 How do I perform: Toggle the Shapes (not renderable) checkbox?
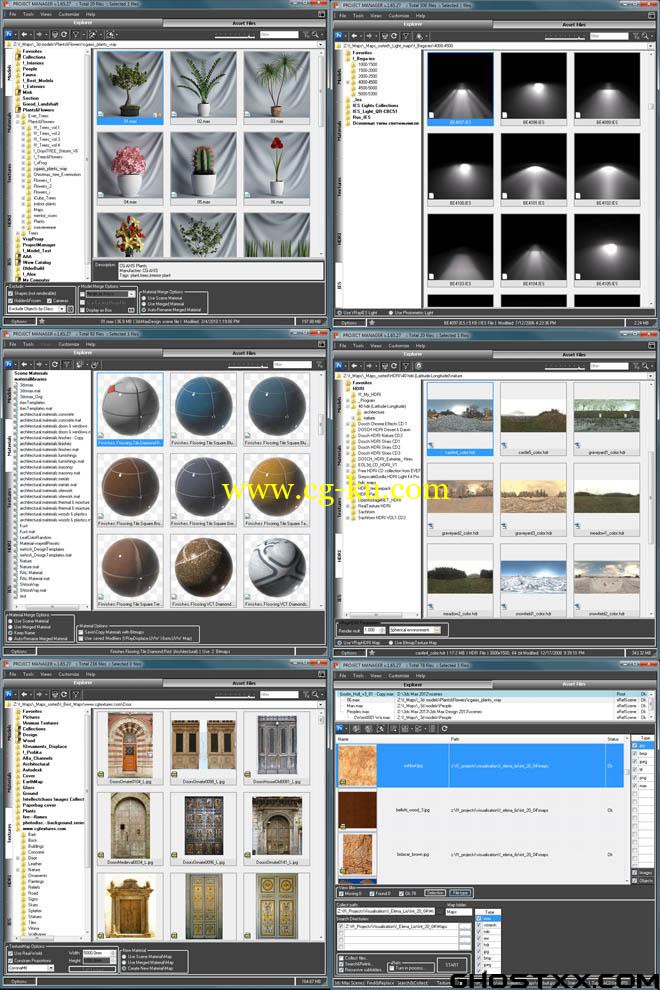click(x=11, y=294)
